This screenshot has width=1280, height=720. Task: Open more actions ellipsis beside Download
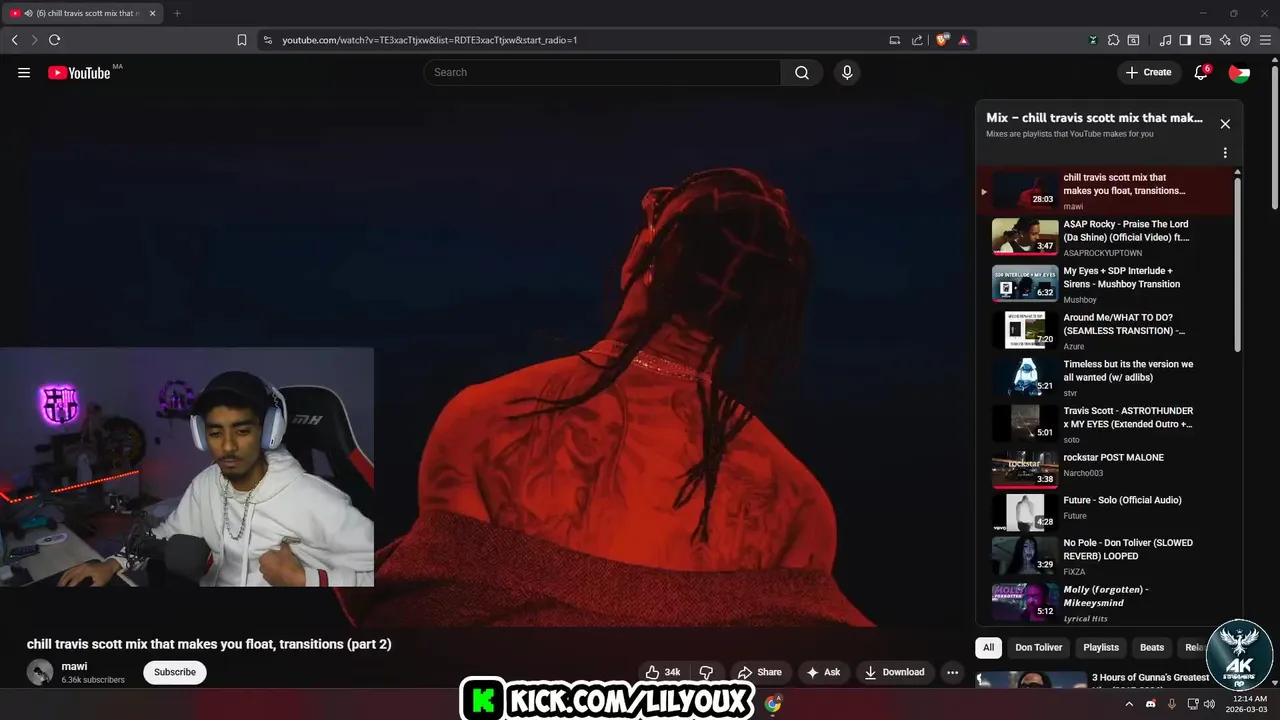(952, 672)
